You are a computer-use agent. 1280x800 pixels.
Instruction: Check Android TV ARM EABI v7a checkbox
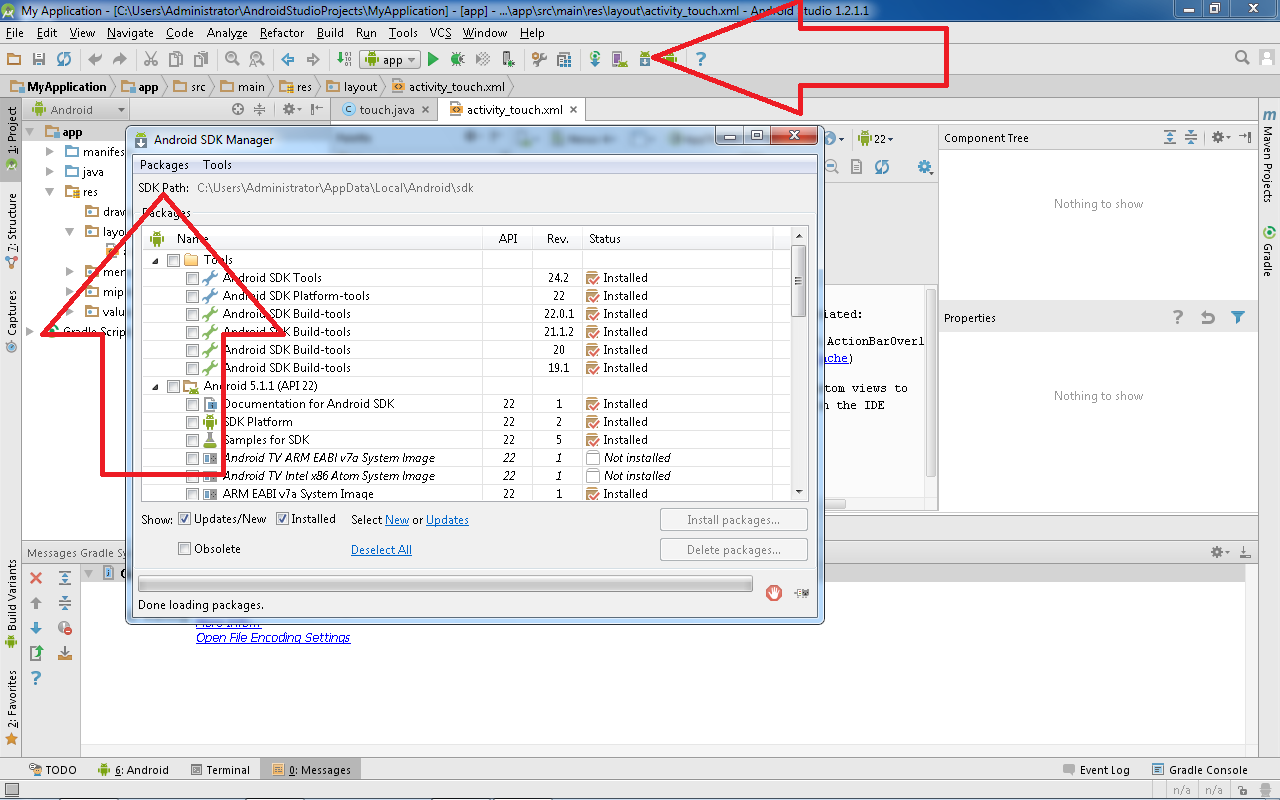(x=192, y=458)
